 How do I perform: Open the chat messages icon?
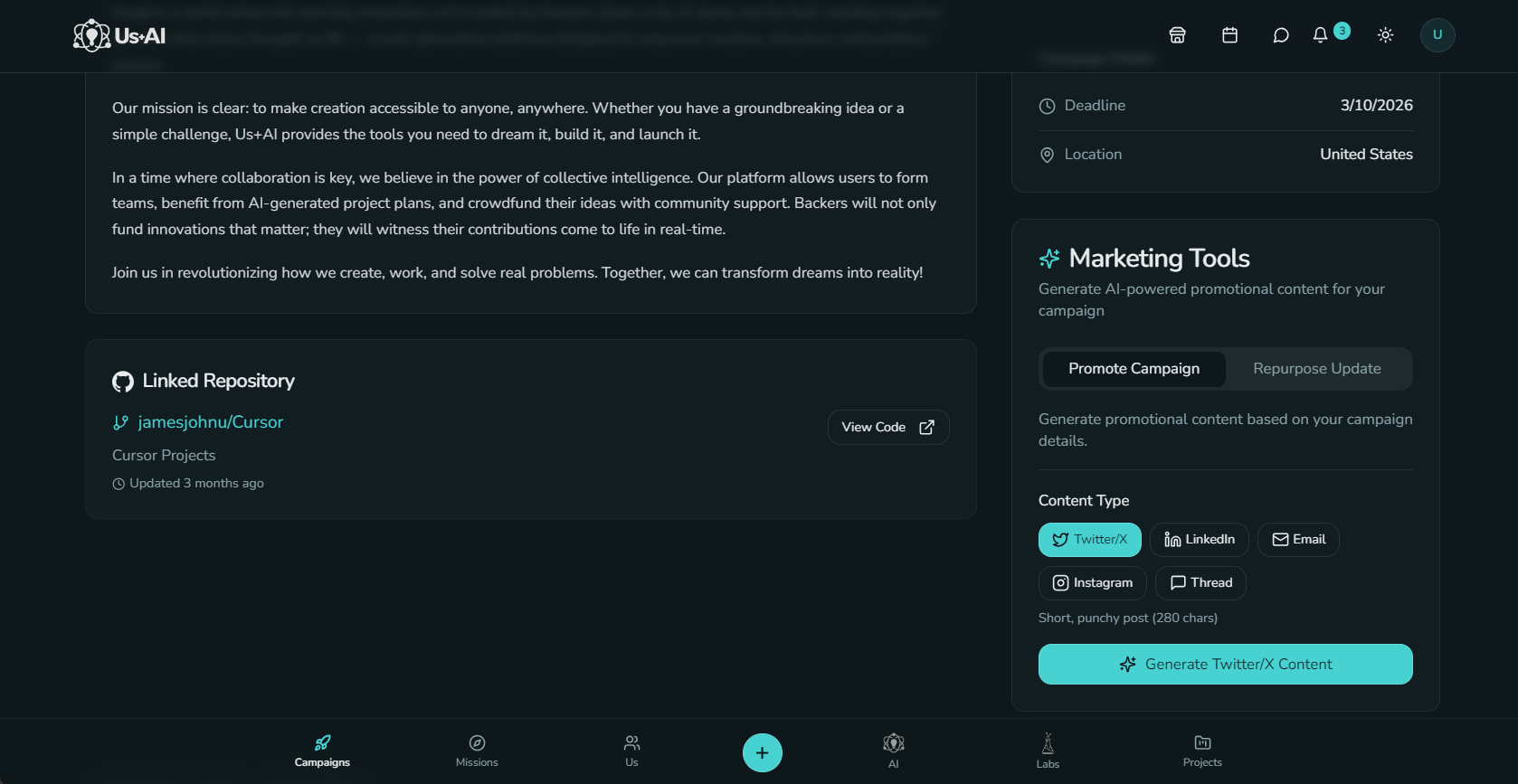click(1280, 35)
